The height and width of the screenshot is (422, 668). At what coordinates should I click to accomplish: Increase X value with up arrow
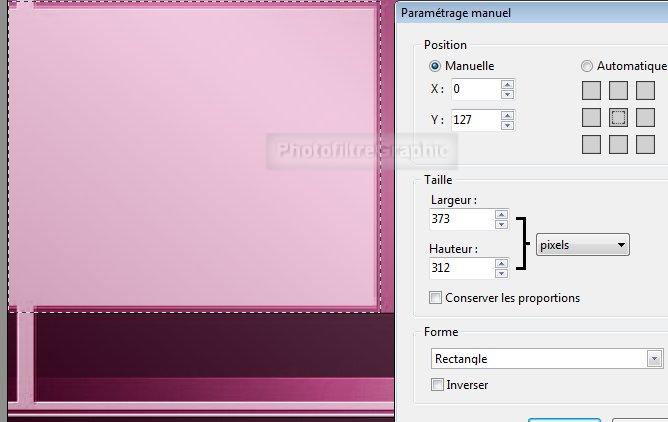[x=508, y=84]
